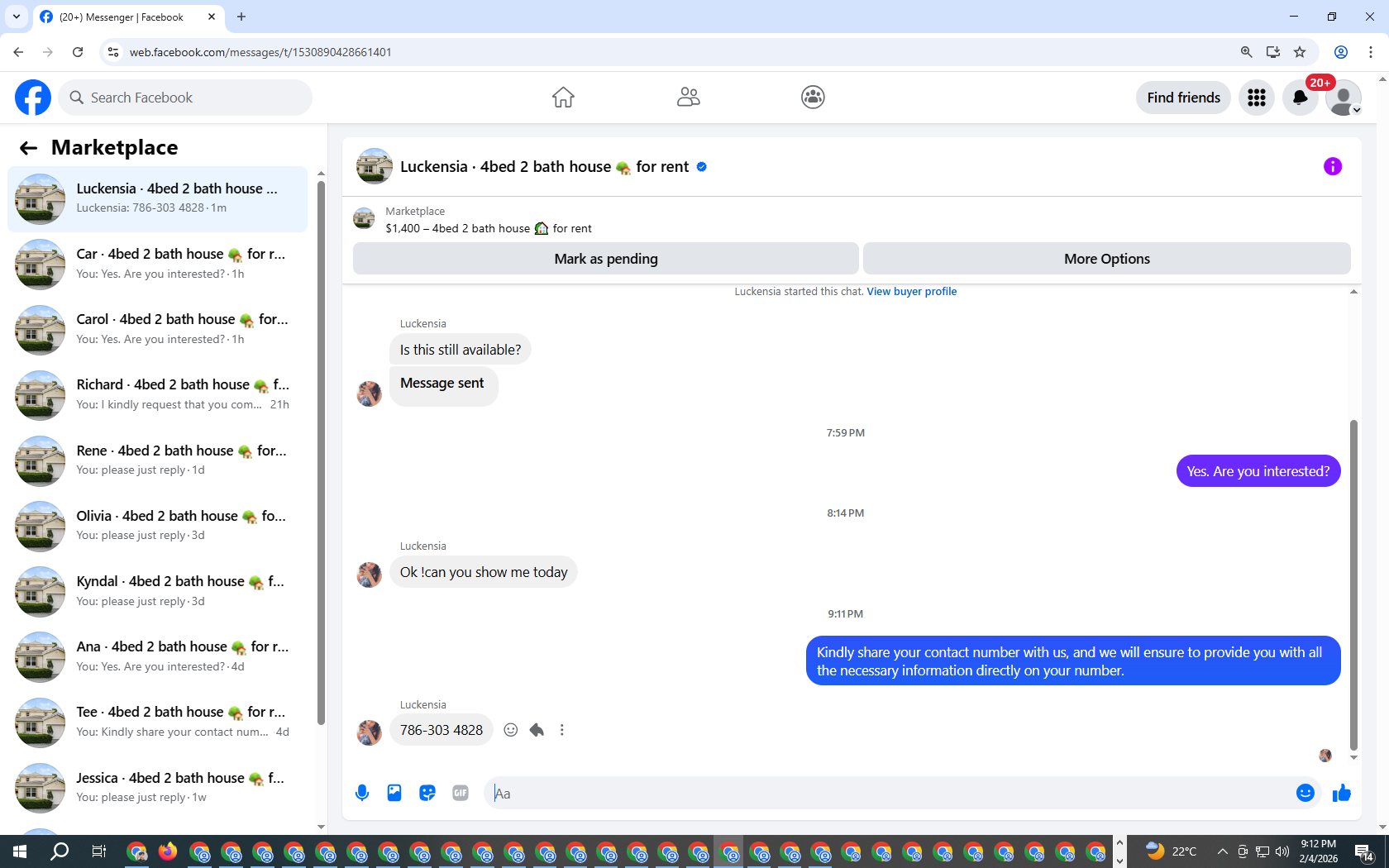
Task: Choose a GIF icon
Action: [461, 793]
